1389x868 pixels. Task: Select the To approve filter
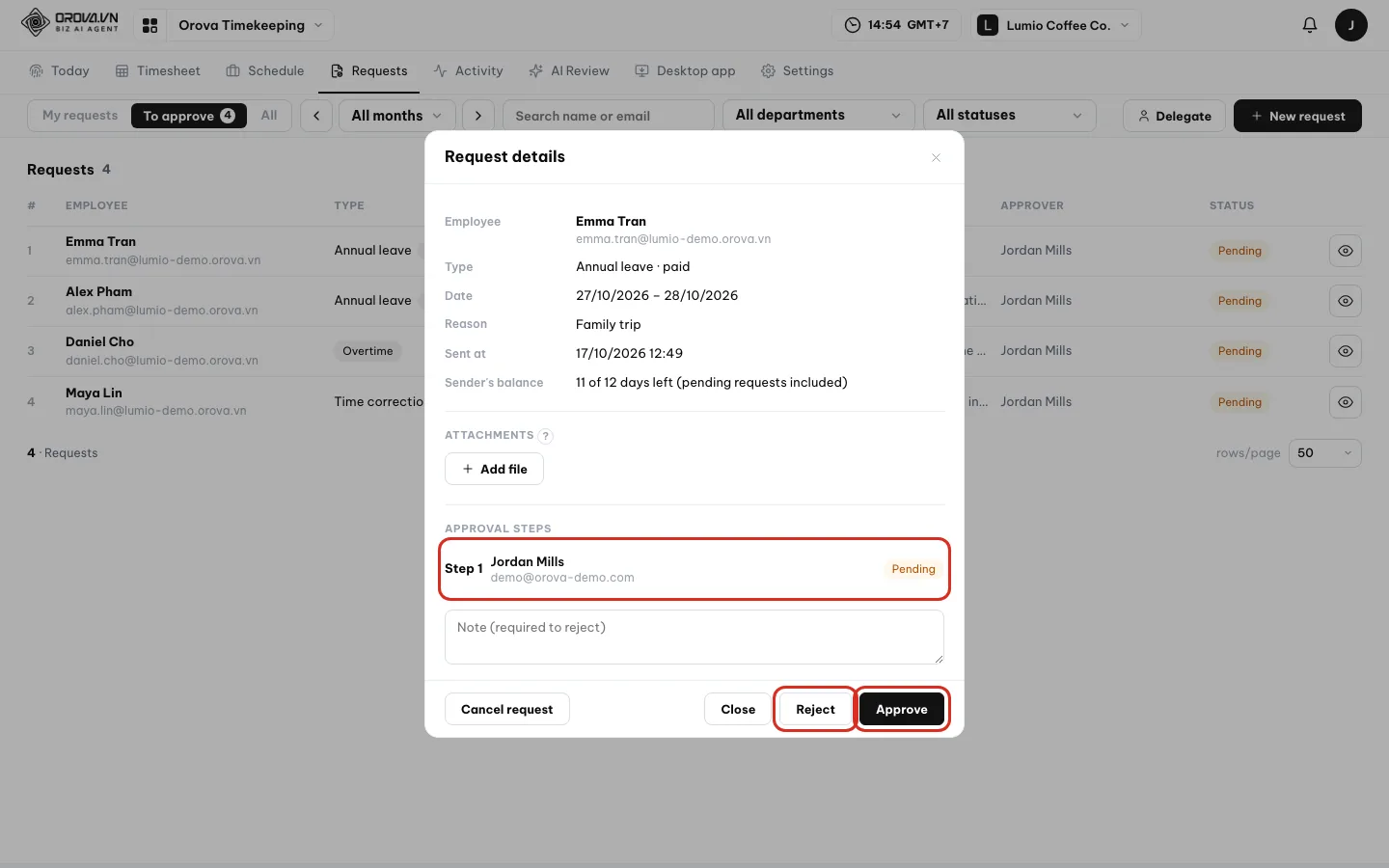click(189, 116)
